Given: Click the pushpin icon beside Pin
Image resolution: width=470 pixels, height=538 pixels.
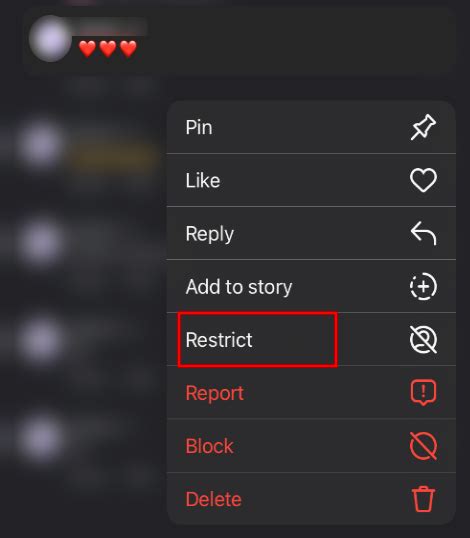Looking at the screenshot, I should [x=423, y=127].
